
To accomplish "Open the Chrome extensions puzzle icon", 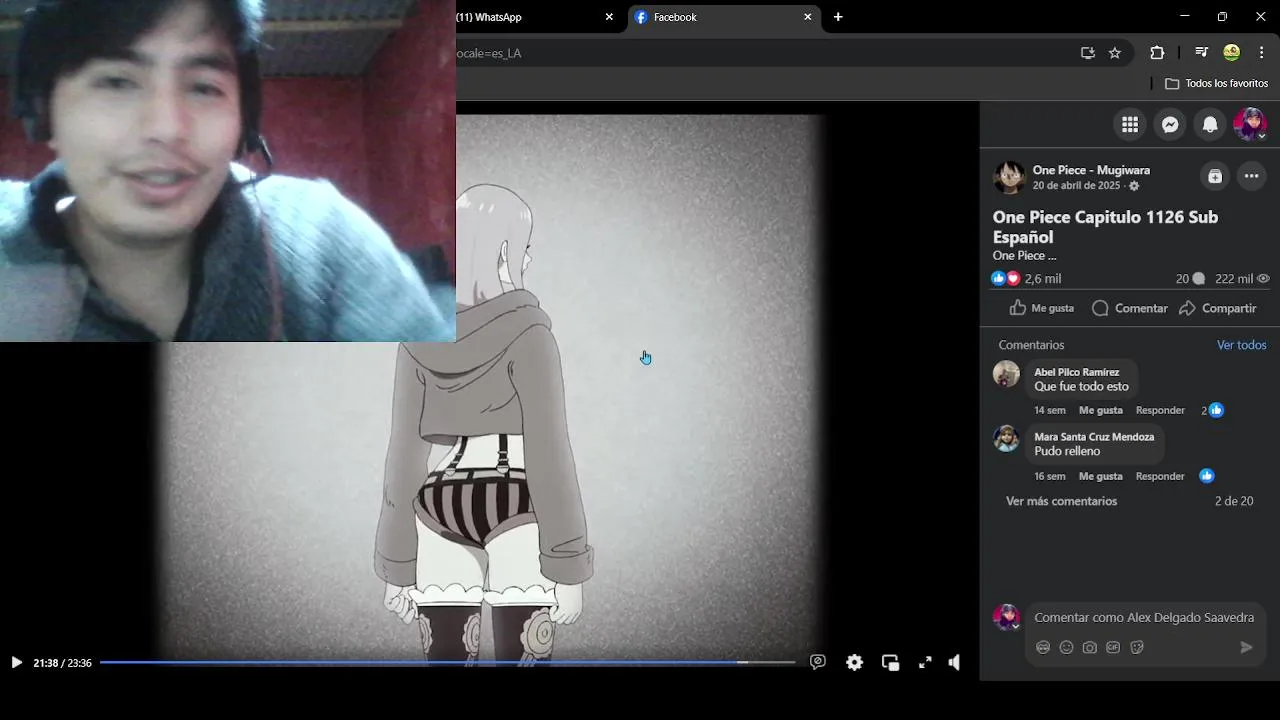I will point(1157,53).
